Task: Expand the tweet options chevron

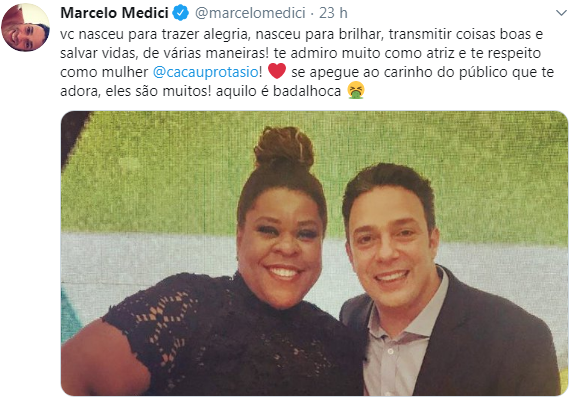Action: click(x=561, y=13)
